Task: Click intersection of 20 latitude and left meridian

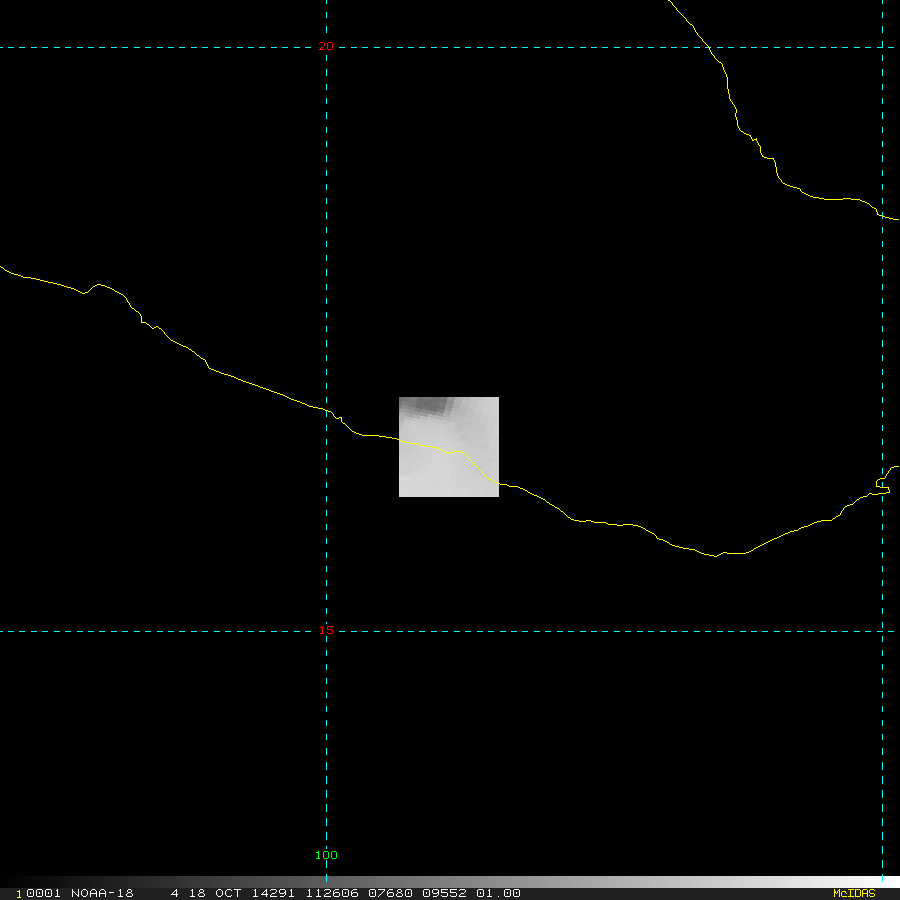Action: coord(327,47)
